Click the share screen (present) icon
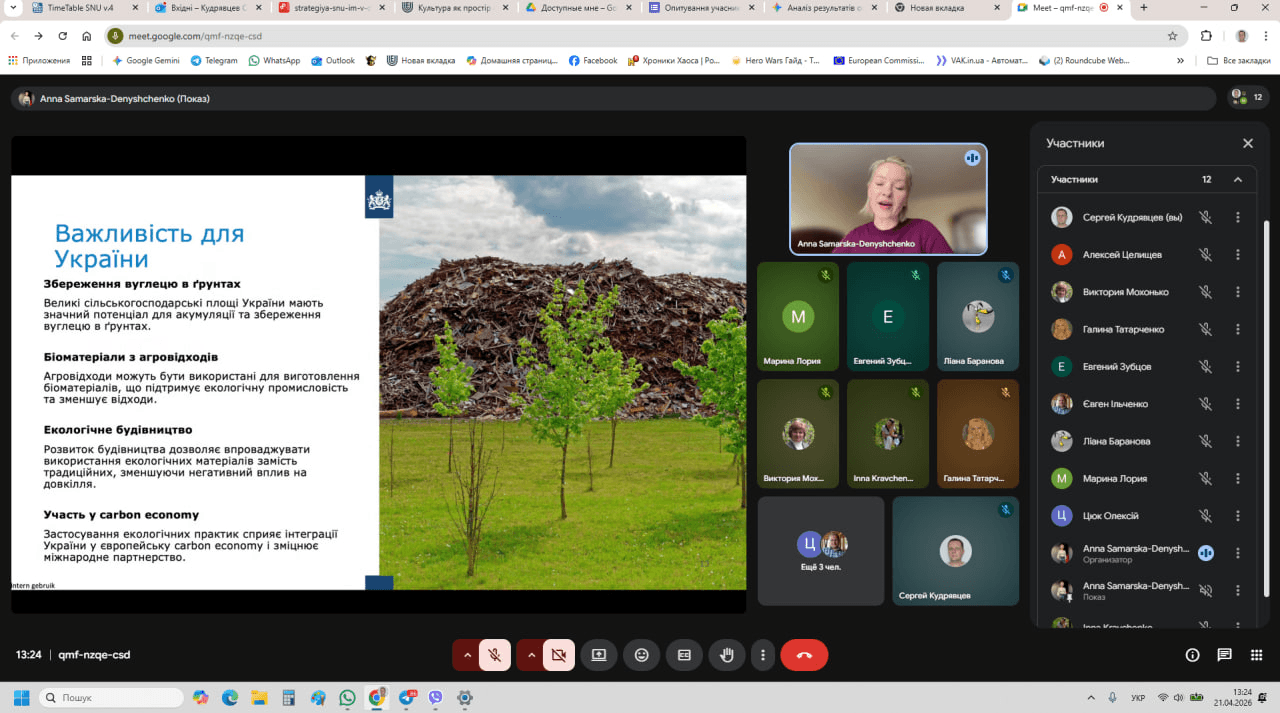The width and height of the screenshot is (1280, 713). 599,655
